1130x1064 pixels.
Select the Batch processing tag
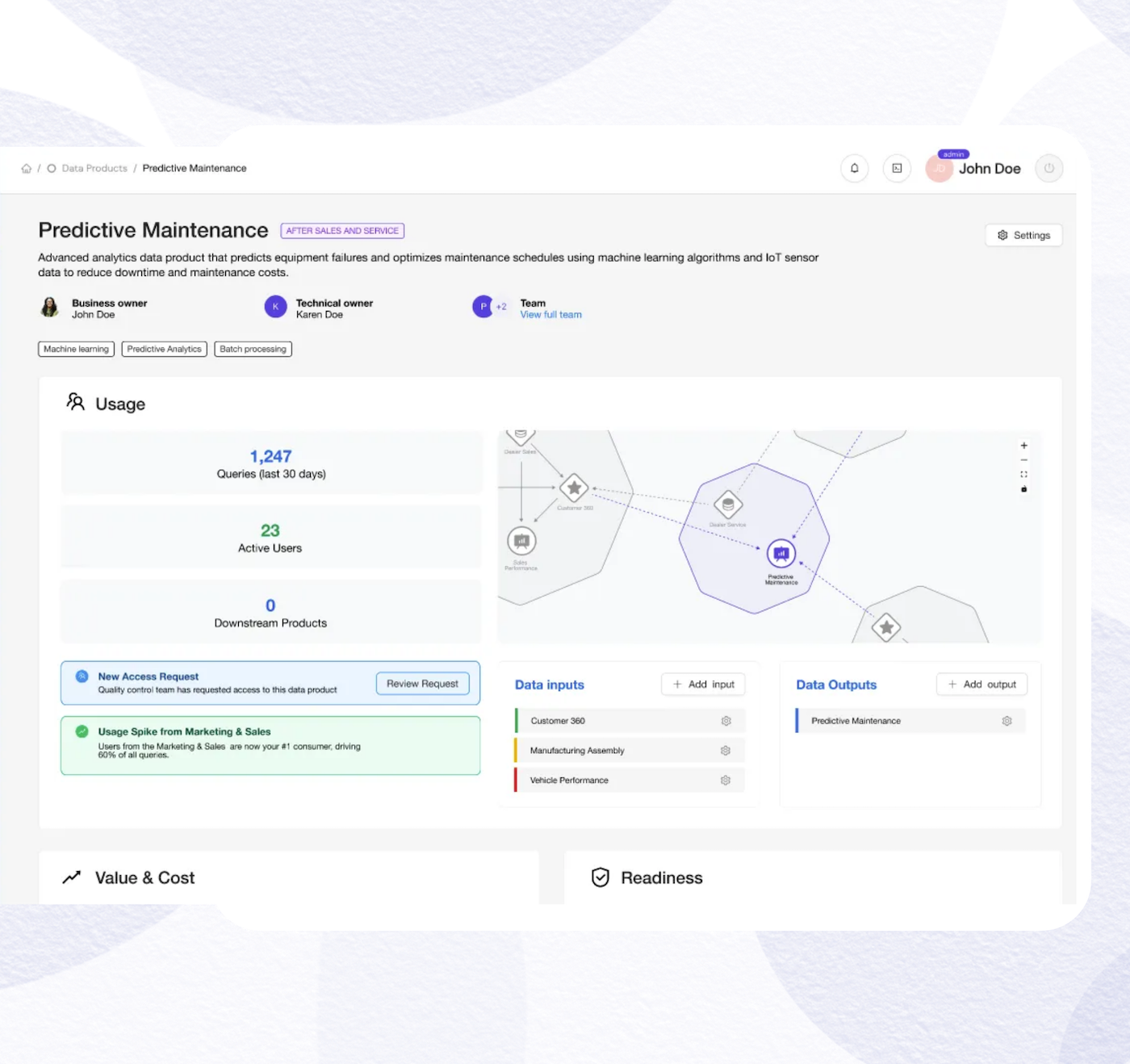pos(253,349)
